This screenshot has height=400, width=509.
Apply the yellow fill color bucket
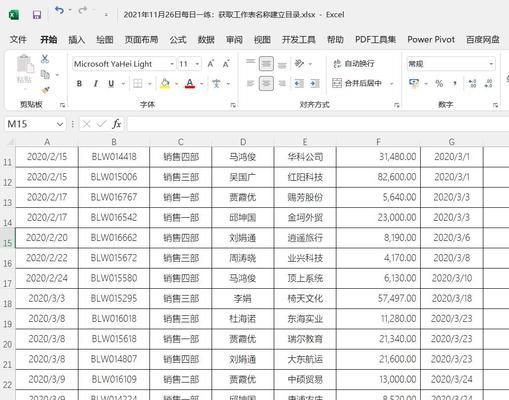[x=165, y=83]
